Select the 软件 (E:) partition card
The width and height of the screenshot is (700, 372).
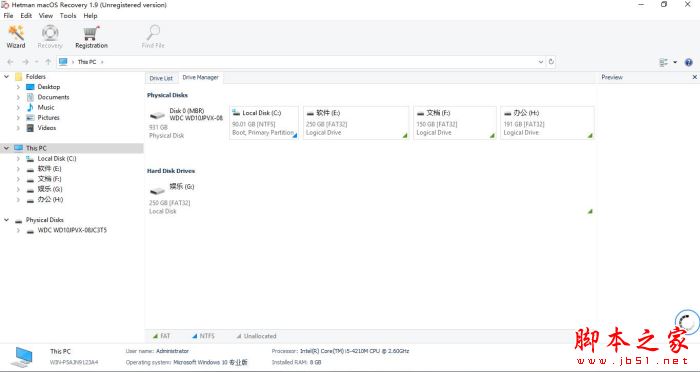(356, 123)
